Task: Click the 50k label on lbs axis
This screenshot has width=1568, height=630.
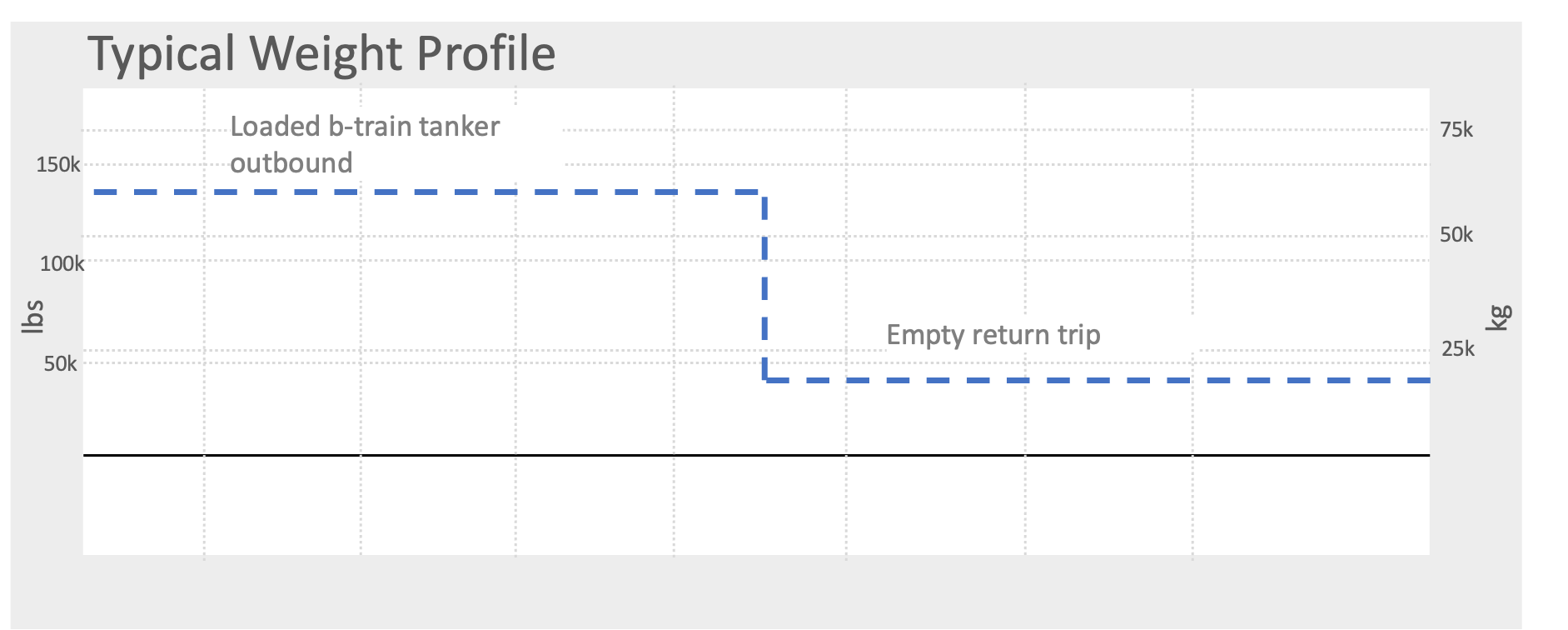Action: tap(61, 364)
